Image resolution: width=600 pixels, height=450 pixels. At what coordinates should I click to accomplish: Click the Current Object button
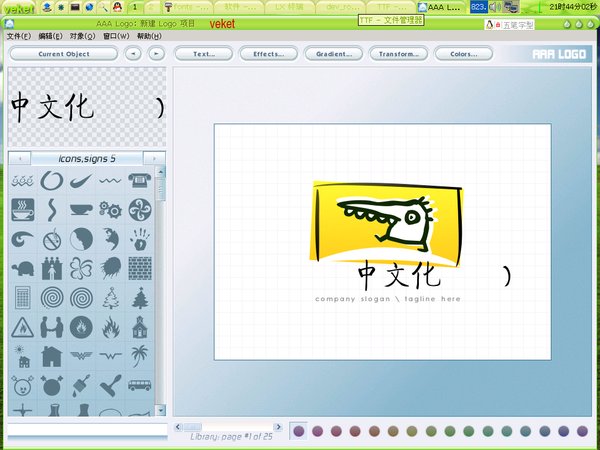(x=63, y=53)
